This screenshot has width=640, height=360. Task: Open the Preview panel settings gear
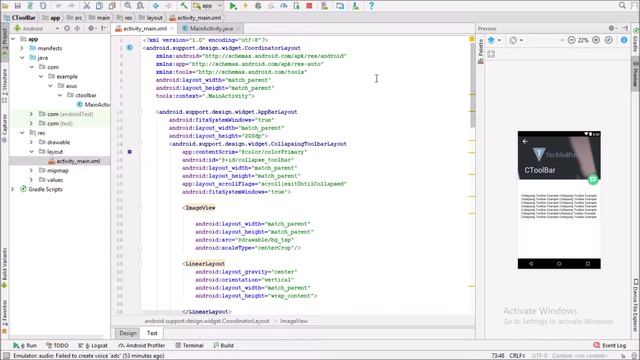tap(611, 28)
